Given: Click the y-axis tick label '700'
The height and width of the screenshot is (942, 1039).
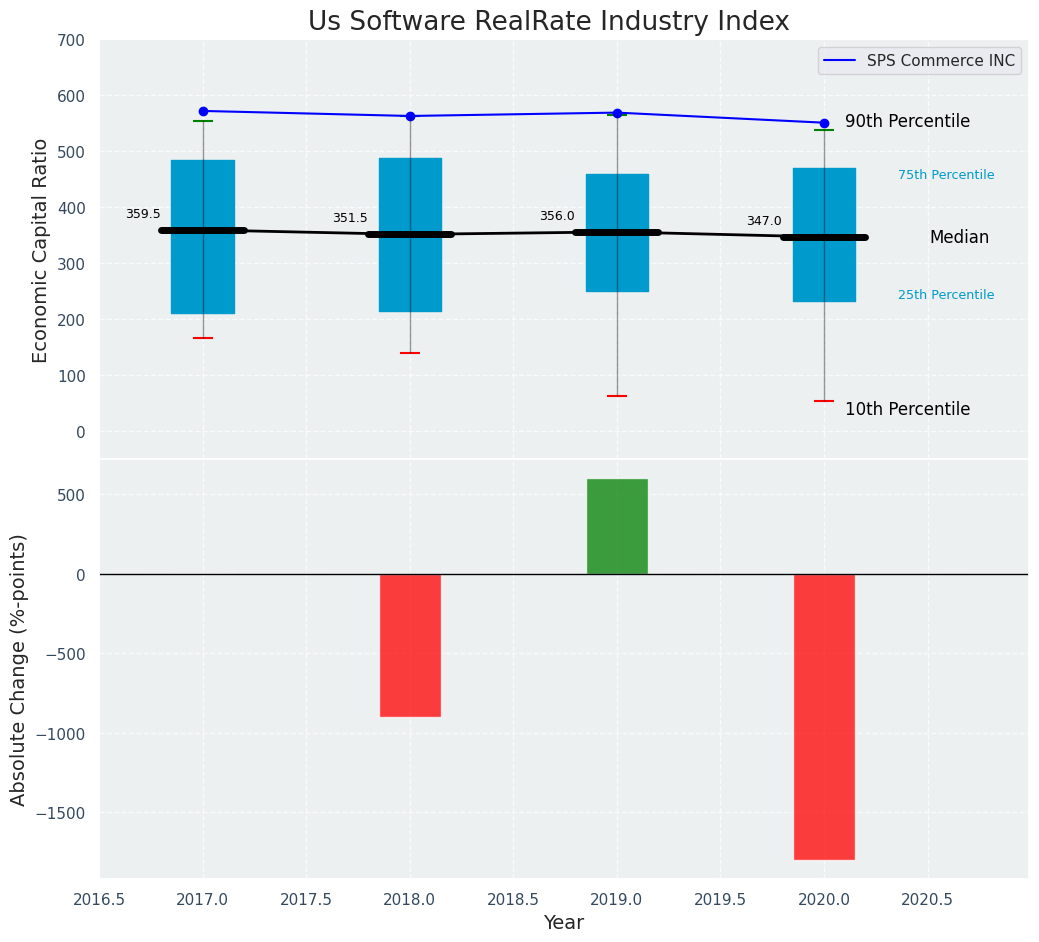Looking at the screenshot, I should pyautogui.click(x=72, y=40).
